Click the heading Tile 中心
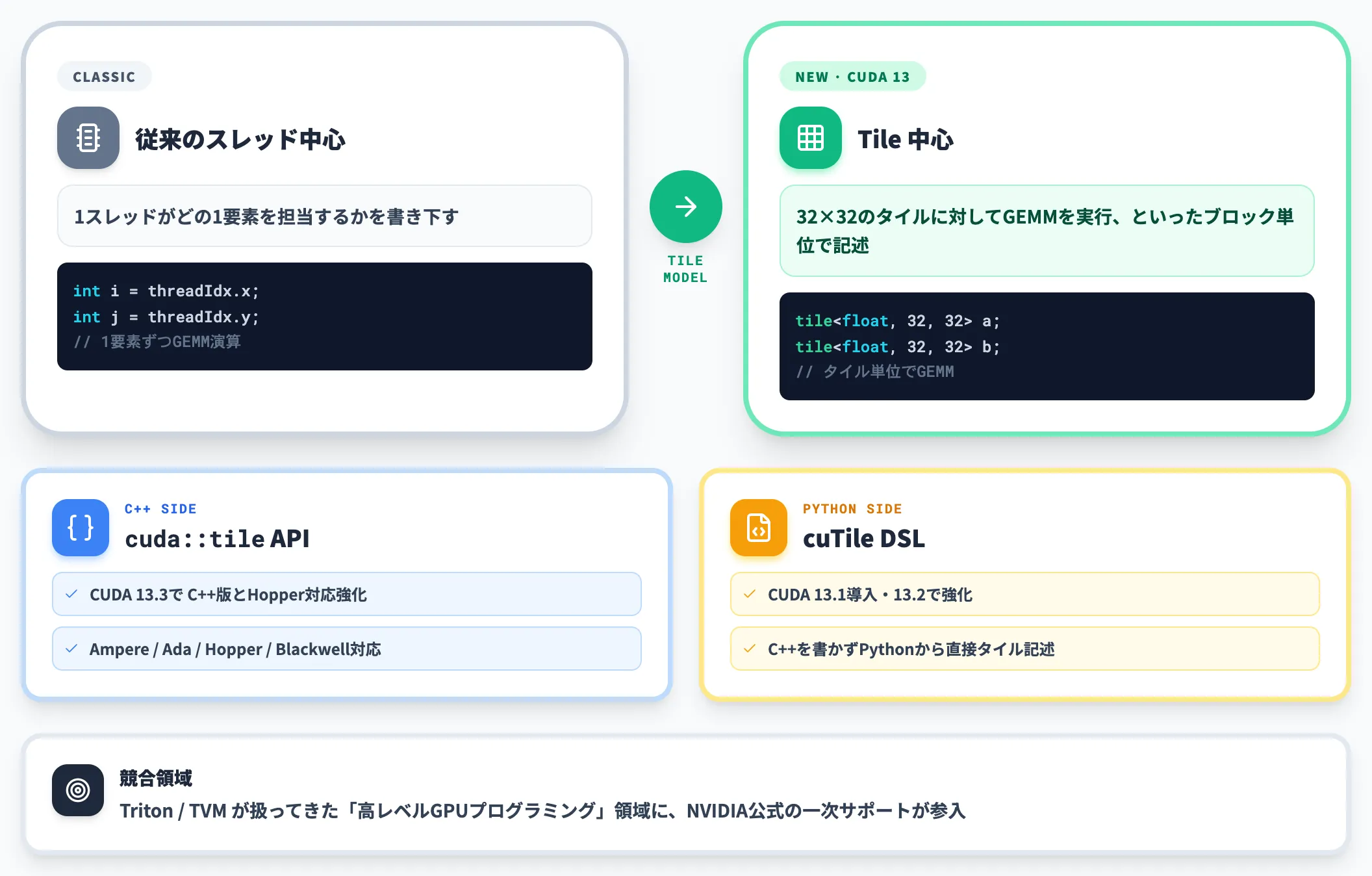The width and height of the screenshot is (1372, 876). 906,139
